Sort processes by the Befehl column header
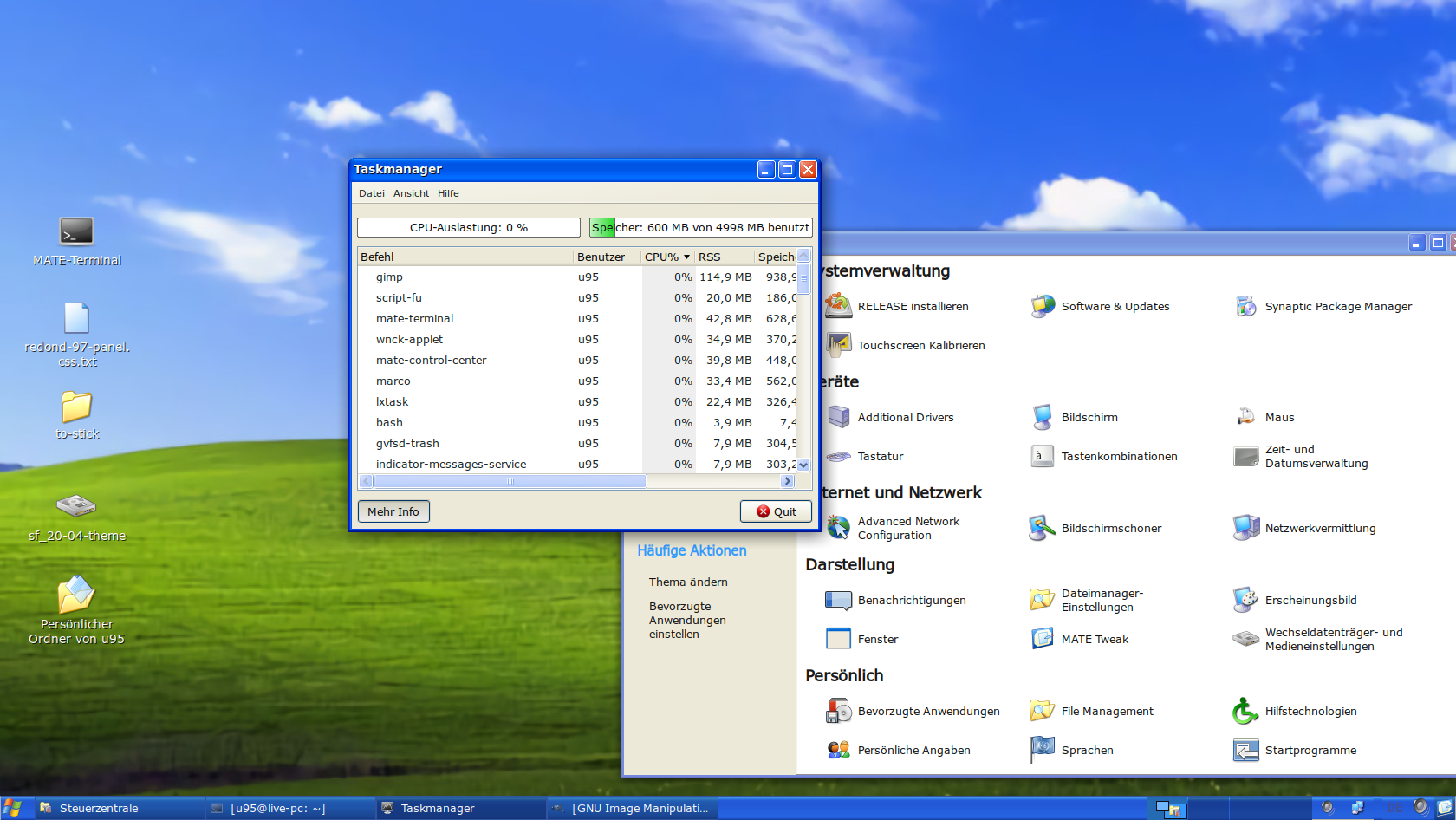Screen dimensions: 1456x820 465,257
